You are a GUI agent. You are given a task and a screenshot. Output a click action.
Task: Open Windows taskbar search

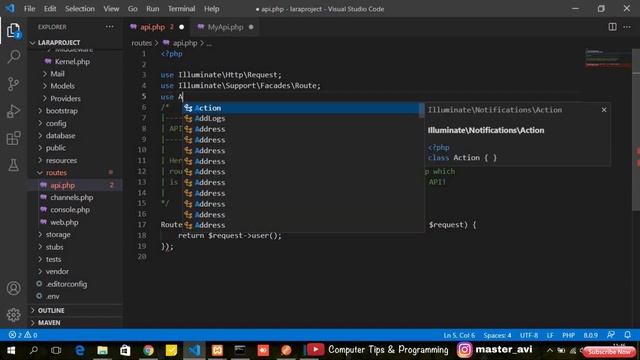33,350
